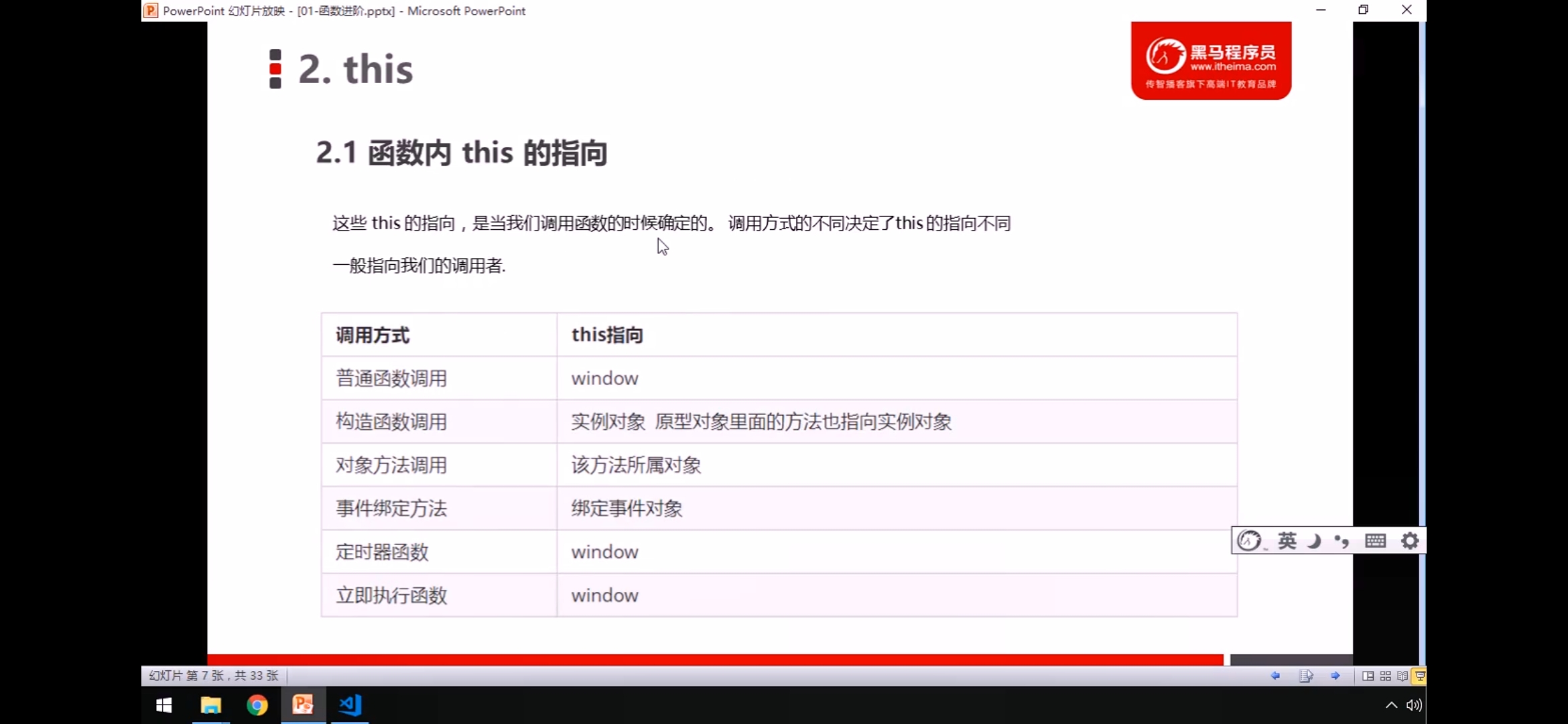
Task: Expand hidden system tray icons
Action: click(x=1391, y=705)
